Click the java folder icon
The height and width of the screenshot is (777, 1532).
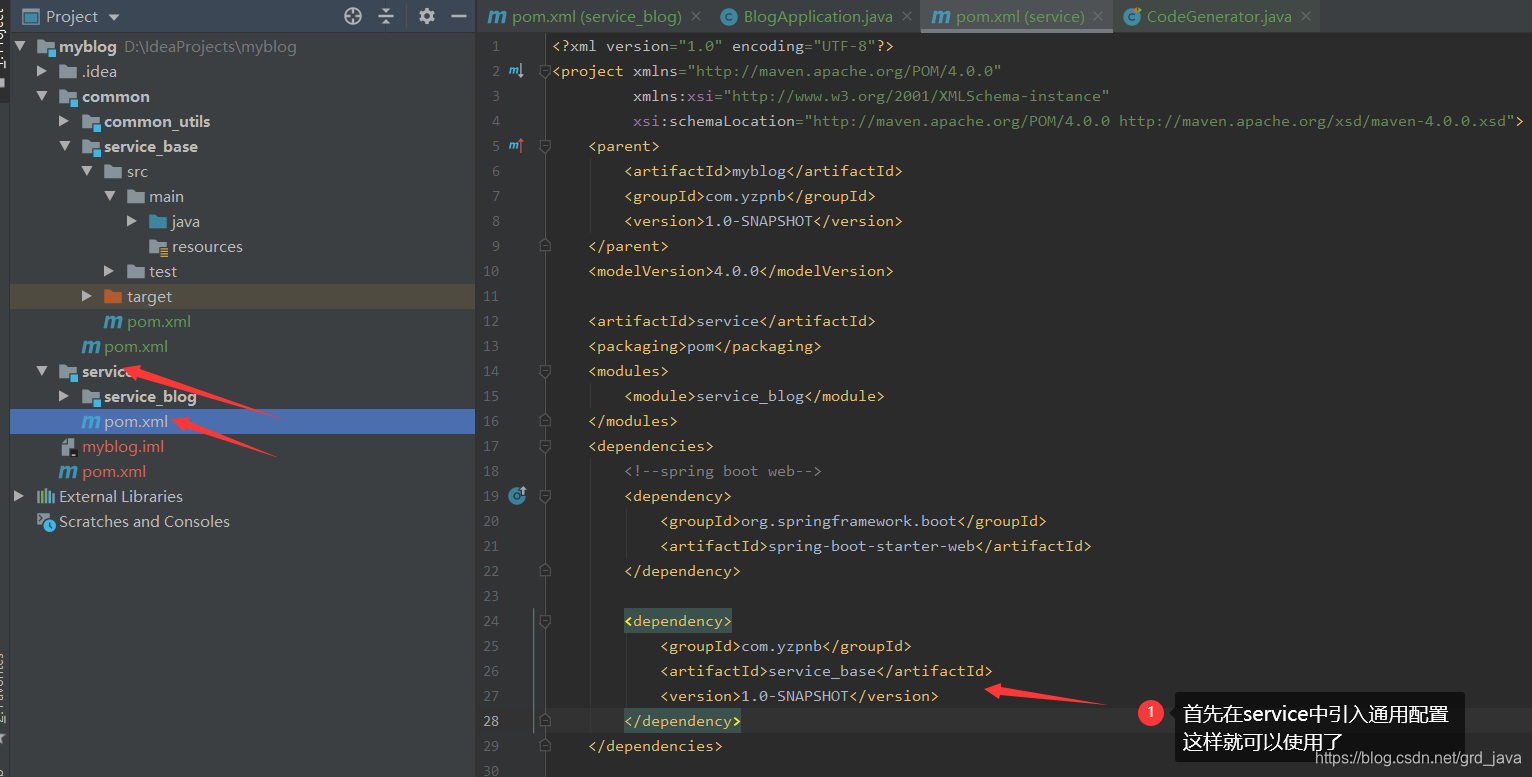(x=158, y=221)
